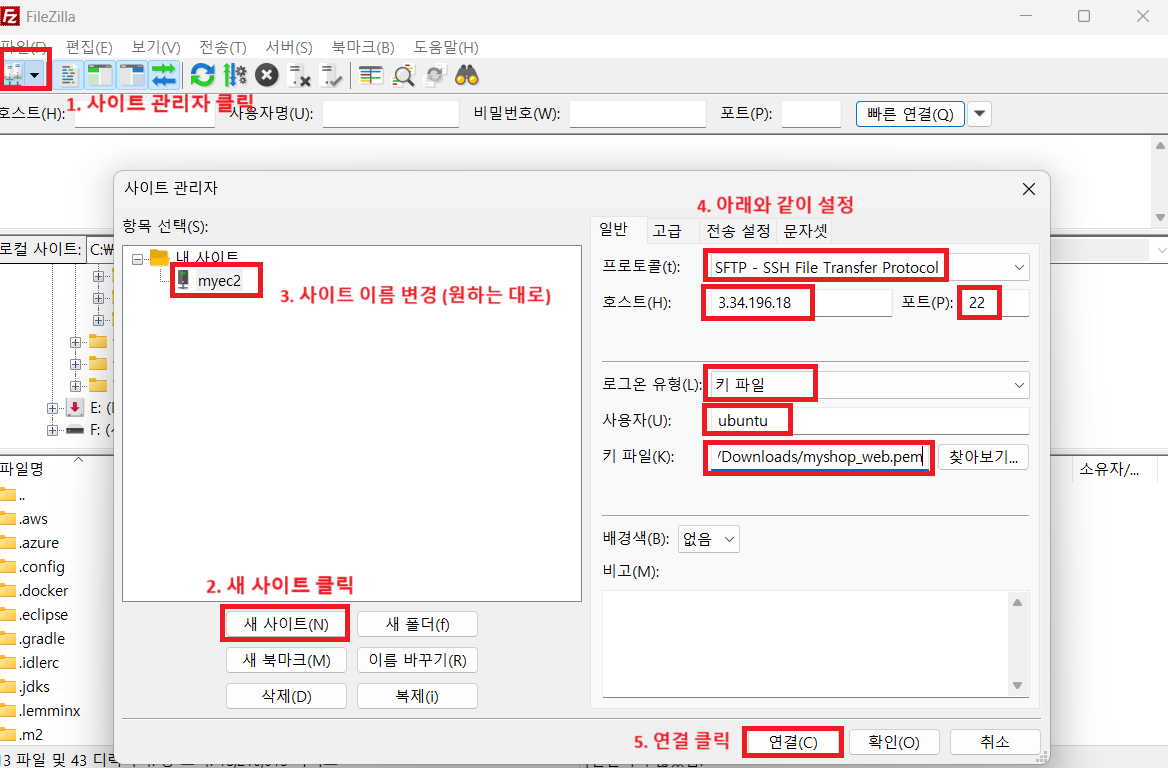Close the 사이트 관리자 dialog
1168x768 pixels.
point(1029,189)
